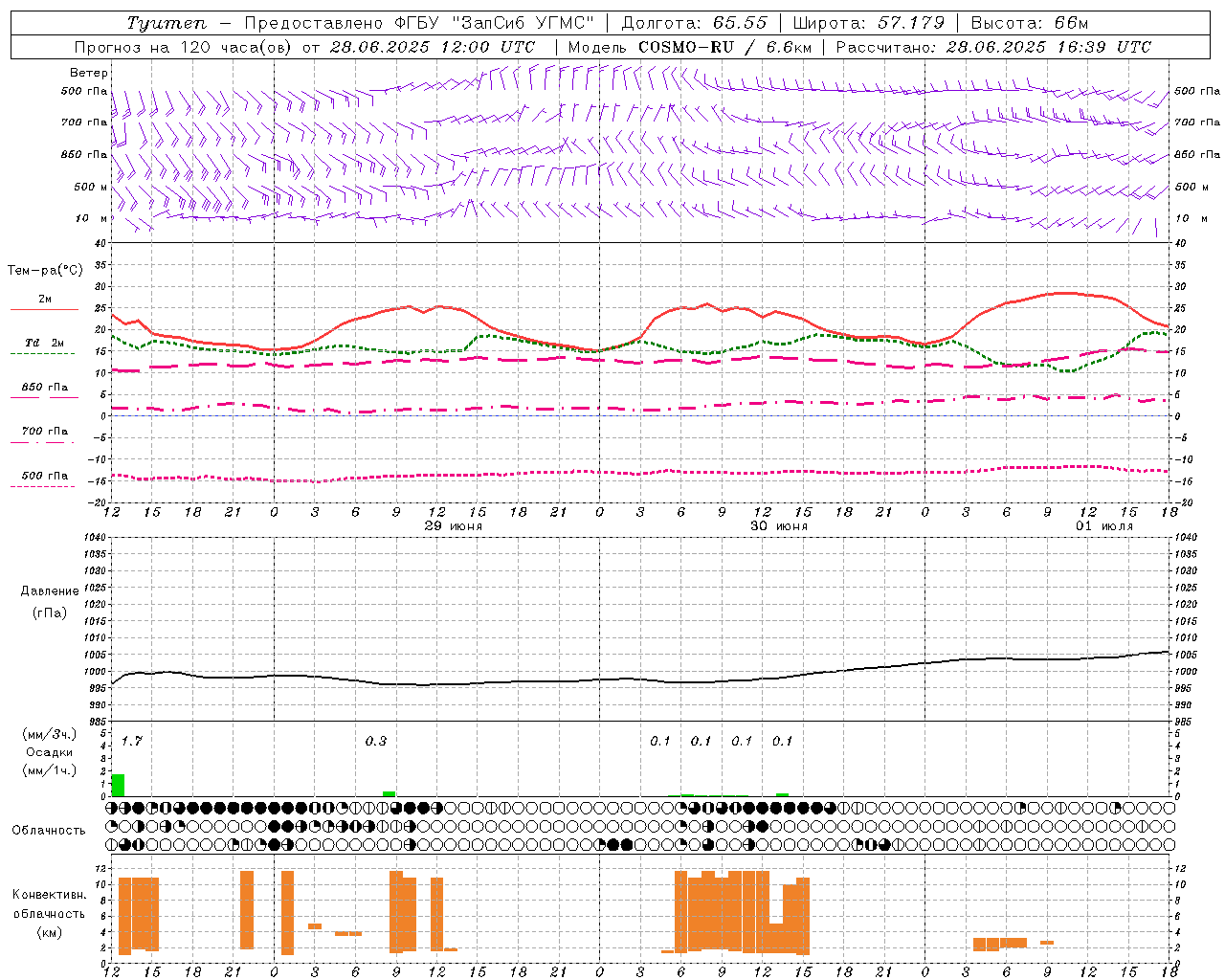
Task: Select the 'Предоставлено ФГБУ ЗапСиб УГМС' header text
Action: pyautogui.click(x=419, y=23)
